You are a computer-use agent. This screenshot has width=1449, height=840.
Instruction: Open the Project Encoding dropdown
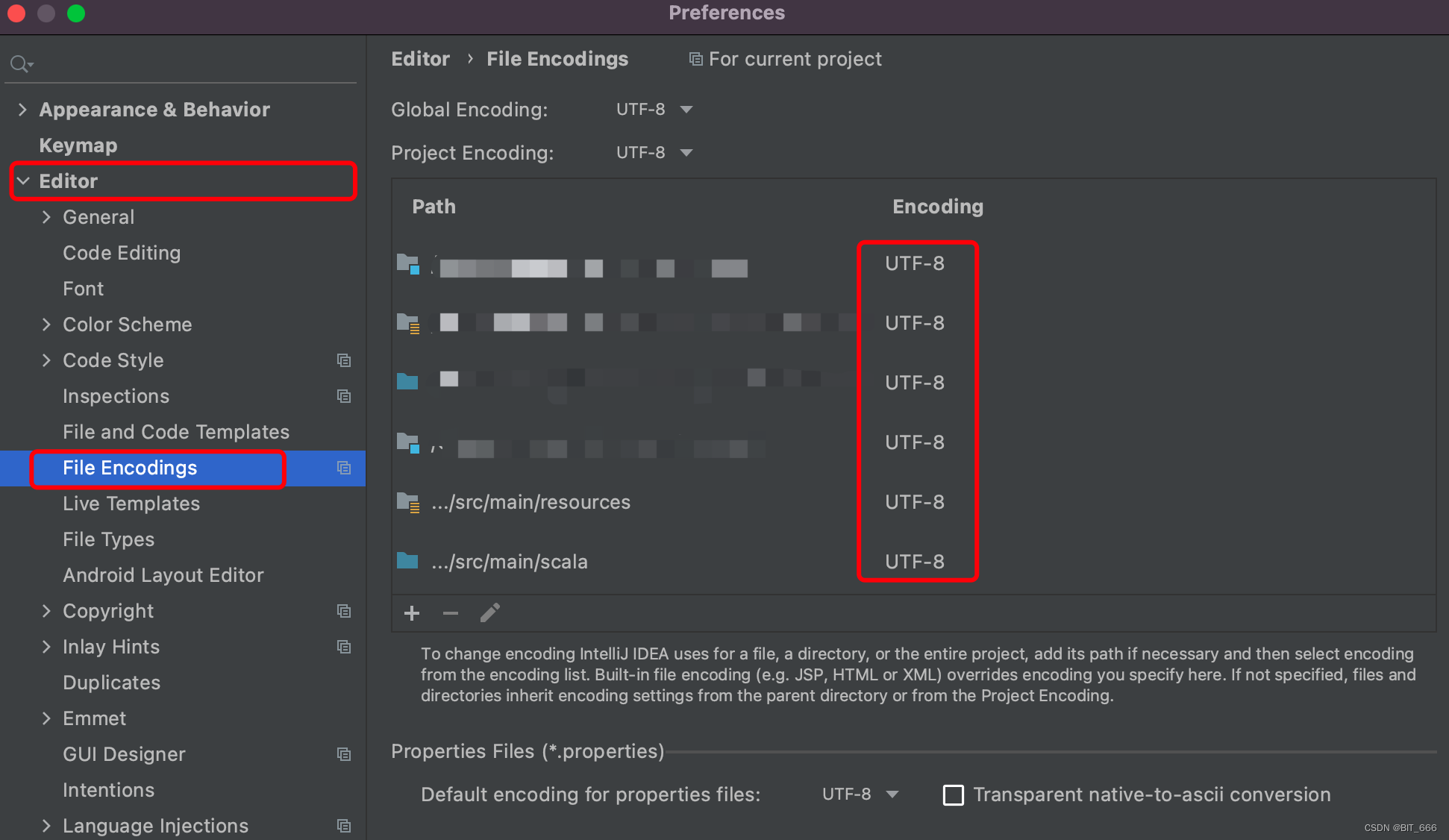(654, 152)
